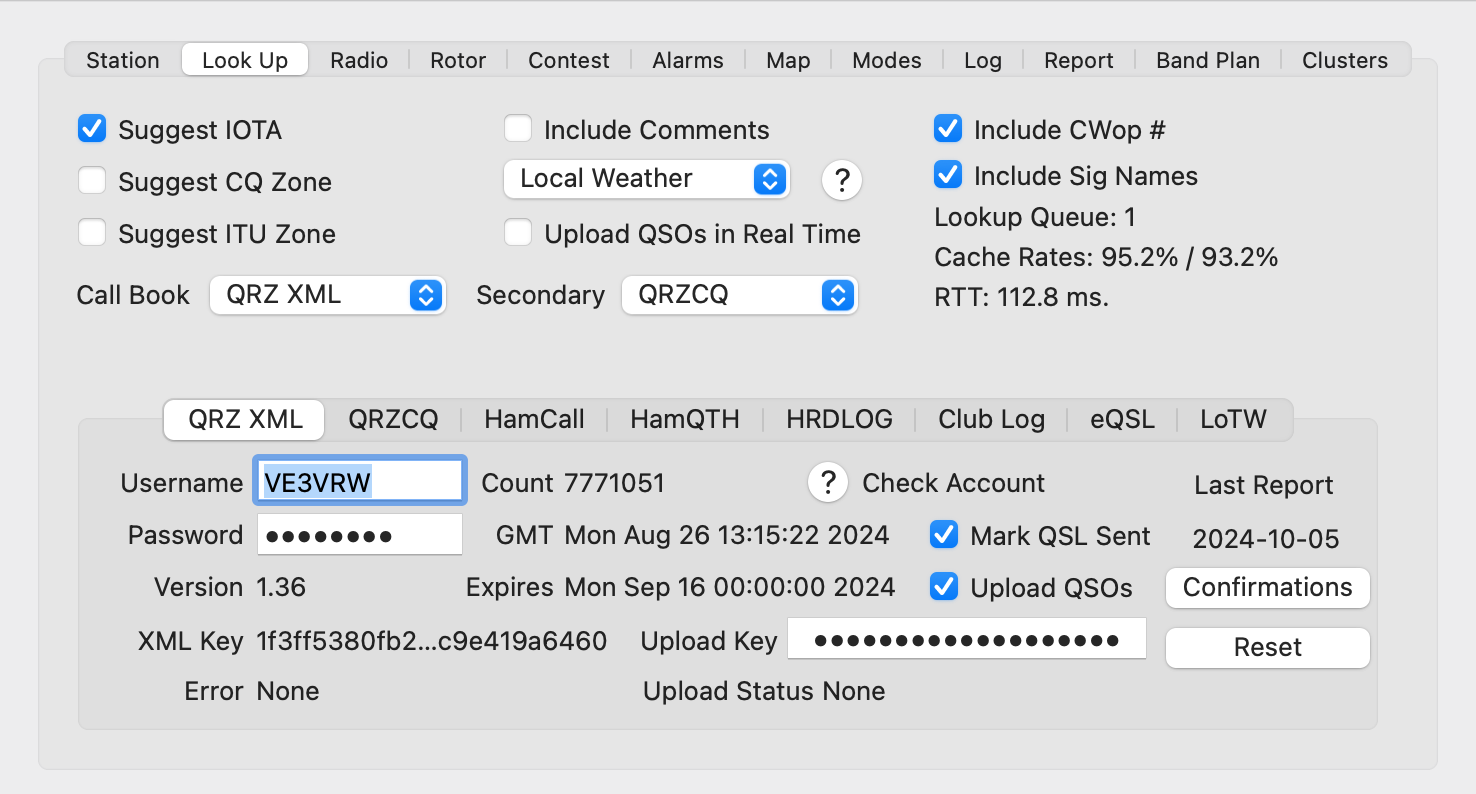Open the Local Weather popup menu
The width and height of the screenshot is (1476, 794).
coord(646,179)
